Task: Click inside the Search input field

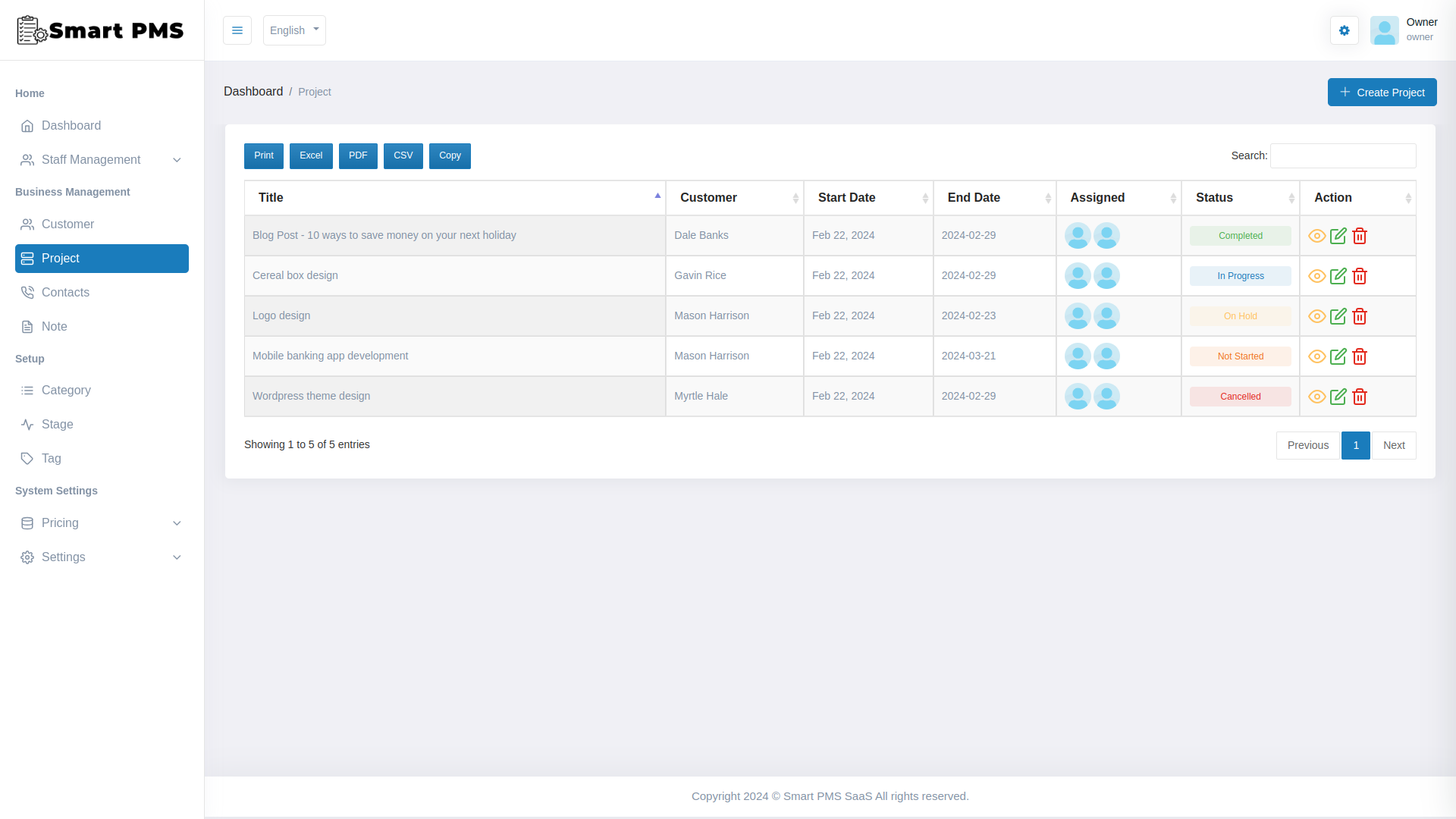Action: (1342, 155)
